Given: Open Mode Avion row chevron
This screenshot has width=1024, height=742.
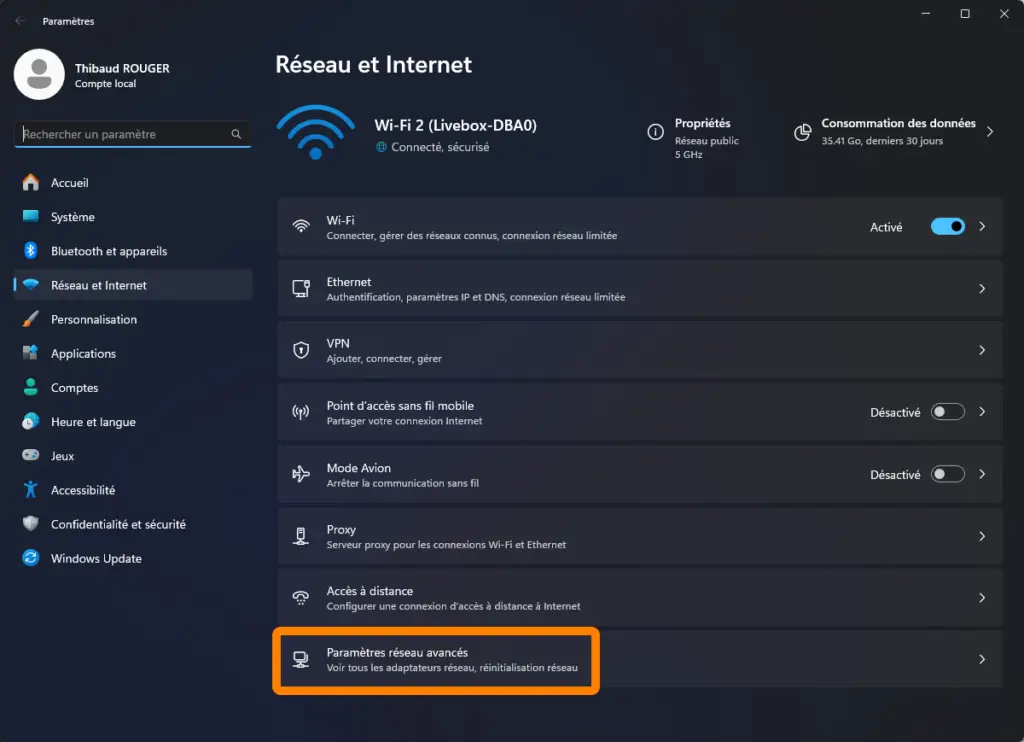Looking at the screenshot, I should [982, 474].
